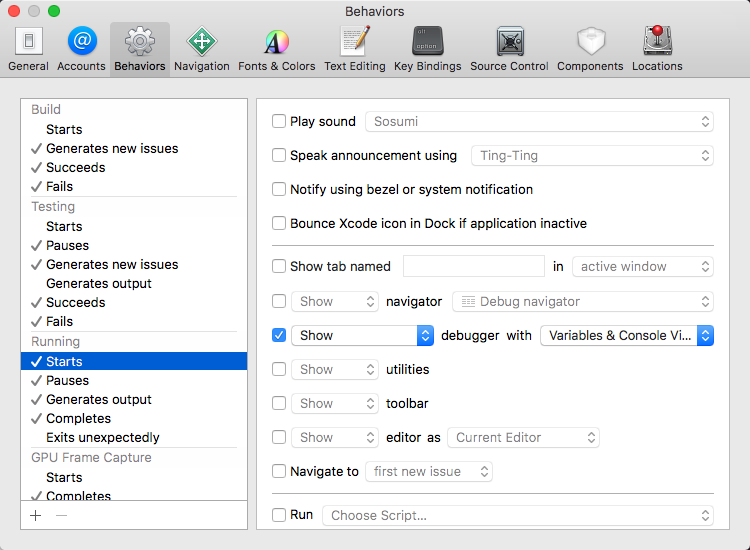Toggle the navigator row checkbox

tap(279, 301)
